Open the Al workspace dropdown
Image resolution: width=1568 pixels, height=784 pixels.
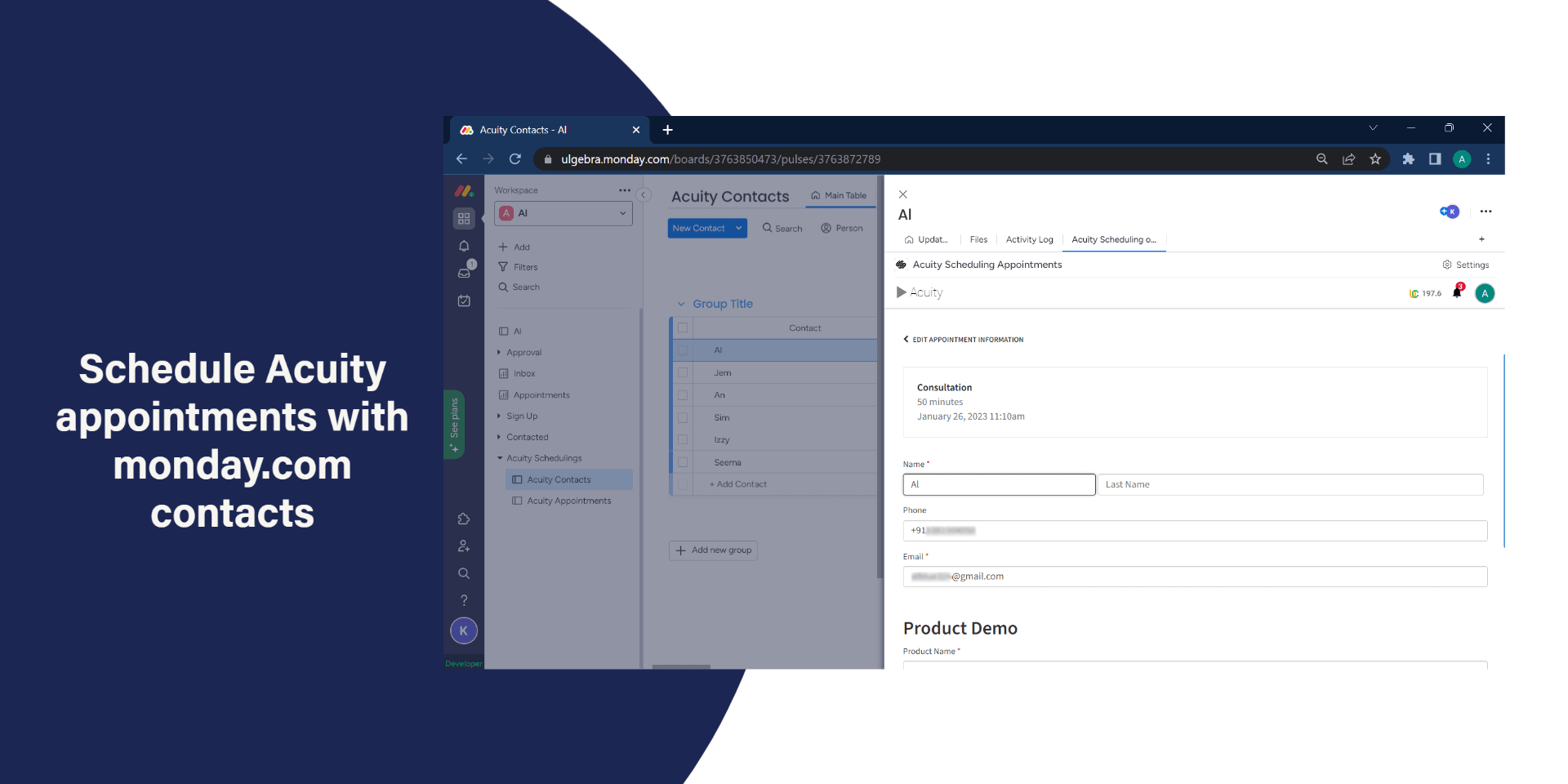[563, 213]
